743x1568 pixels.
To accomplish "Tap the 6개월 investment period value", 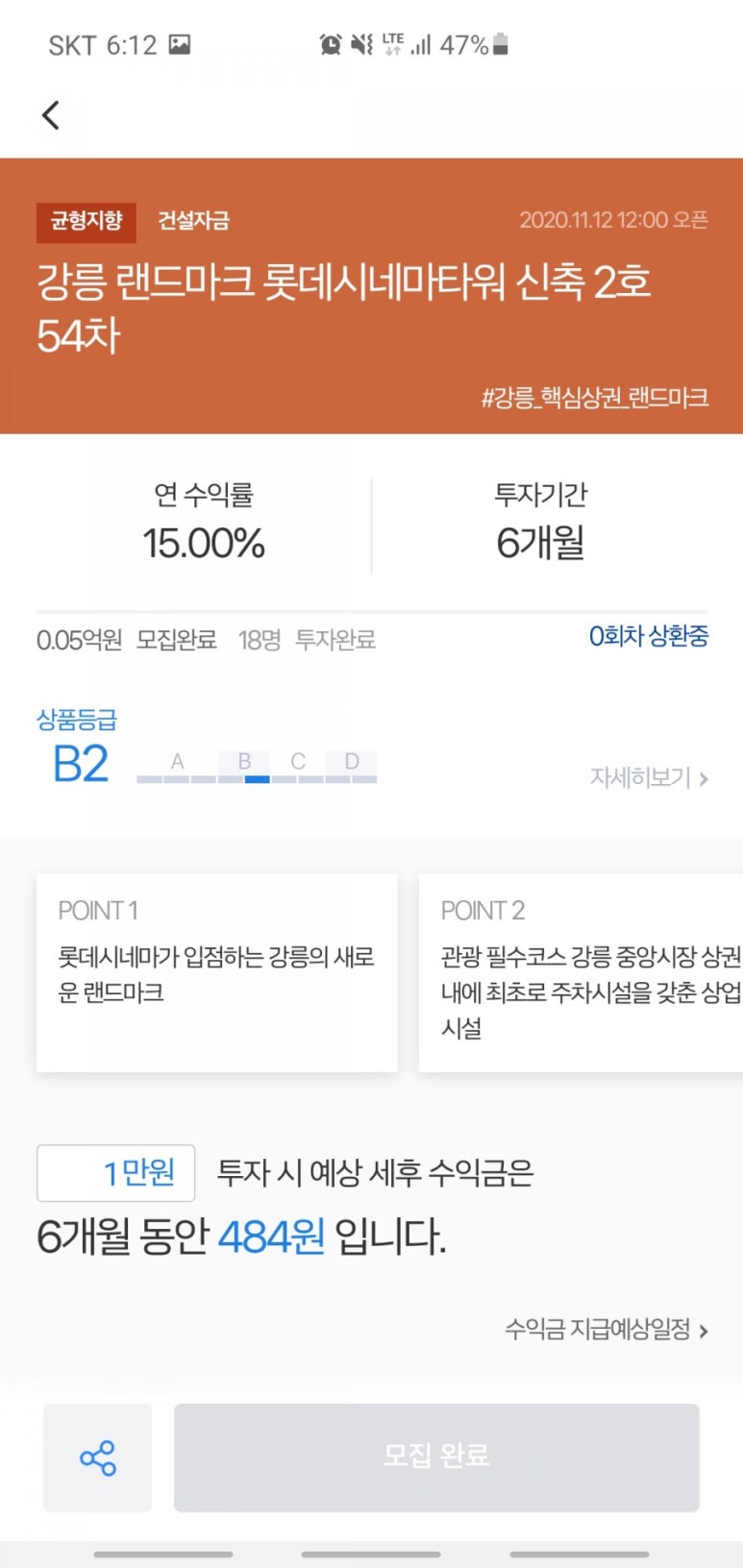I will pos(540,543).
